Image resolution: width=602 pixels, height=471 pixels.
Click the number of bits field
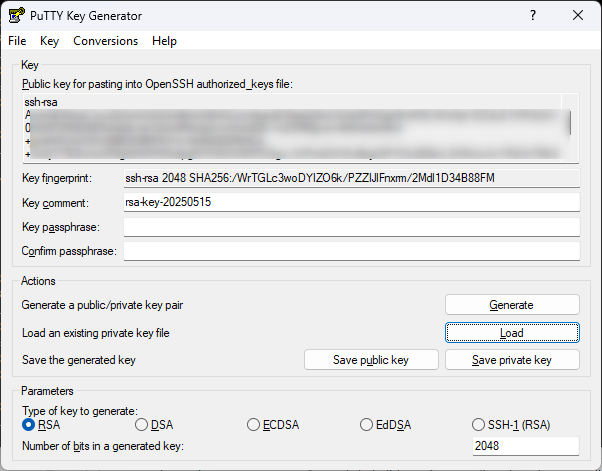(x=526, y=446)
